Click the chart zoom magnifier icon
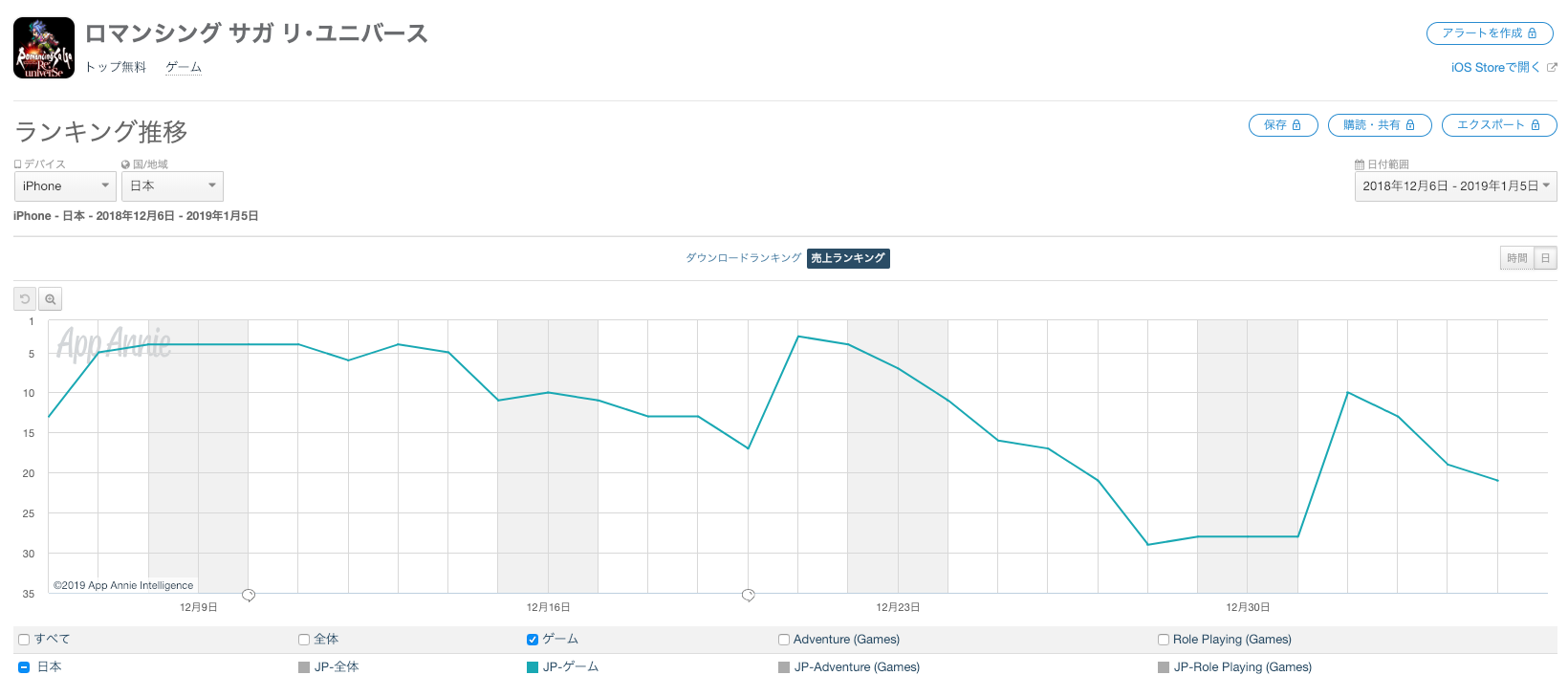1568x697 pixels. pyautogui.click(x=50, y=299)
